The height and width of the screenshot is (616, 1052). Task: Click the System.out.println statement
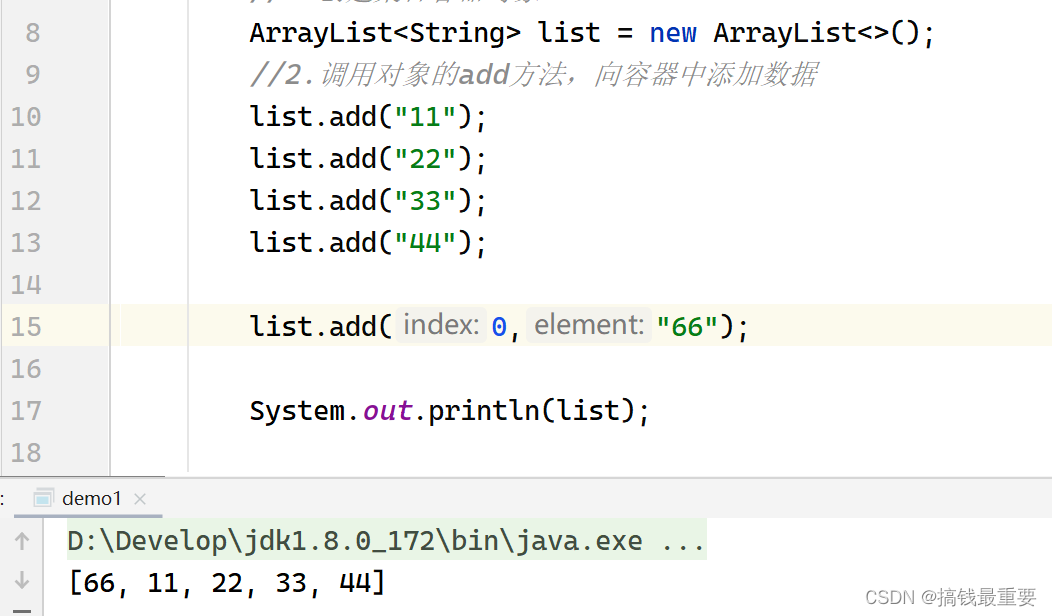coord(447,410)
